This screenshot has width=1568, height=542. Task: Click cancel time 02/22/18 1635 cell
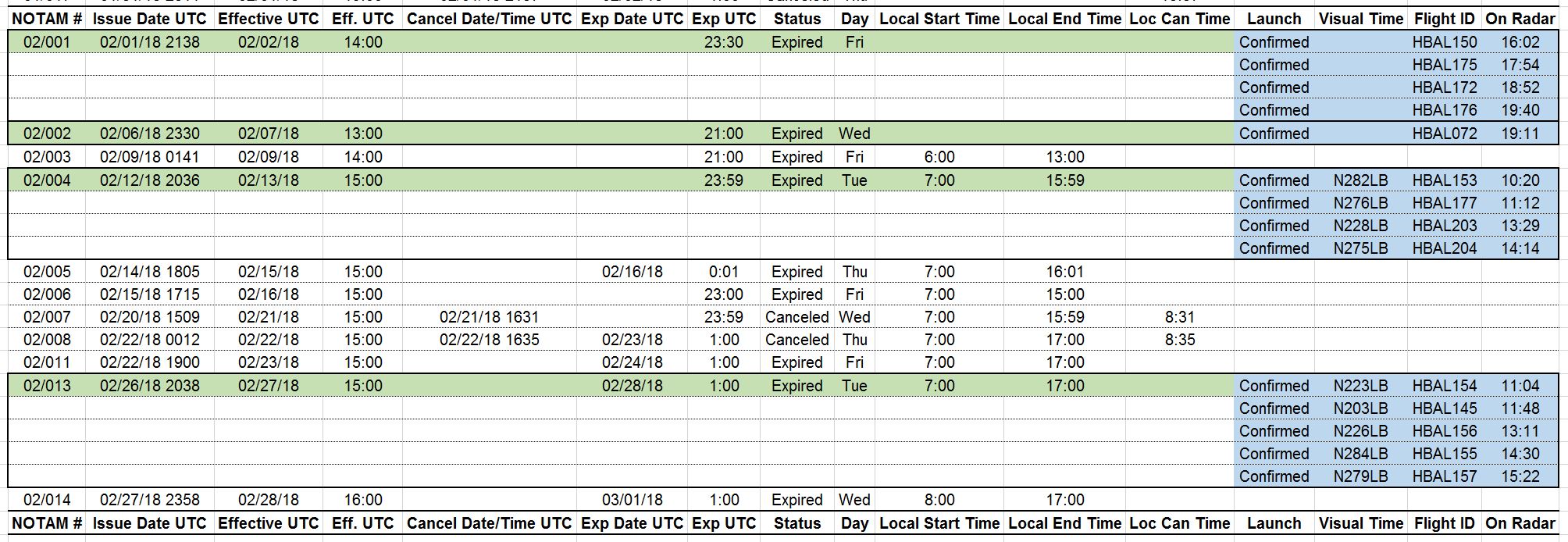click(489, 340)
